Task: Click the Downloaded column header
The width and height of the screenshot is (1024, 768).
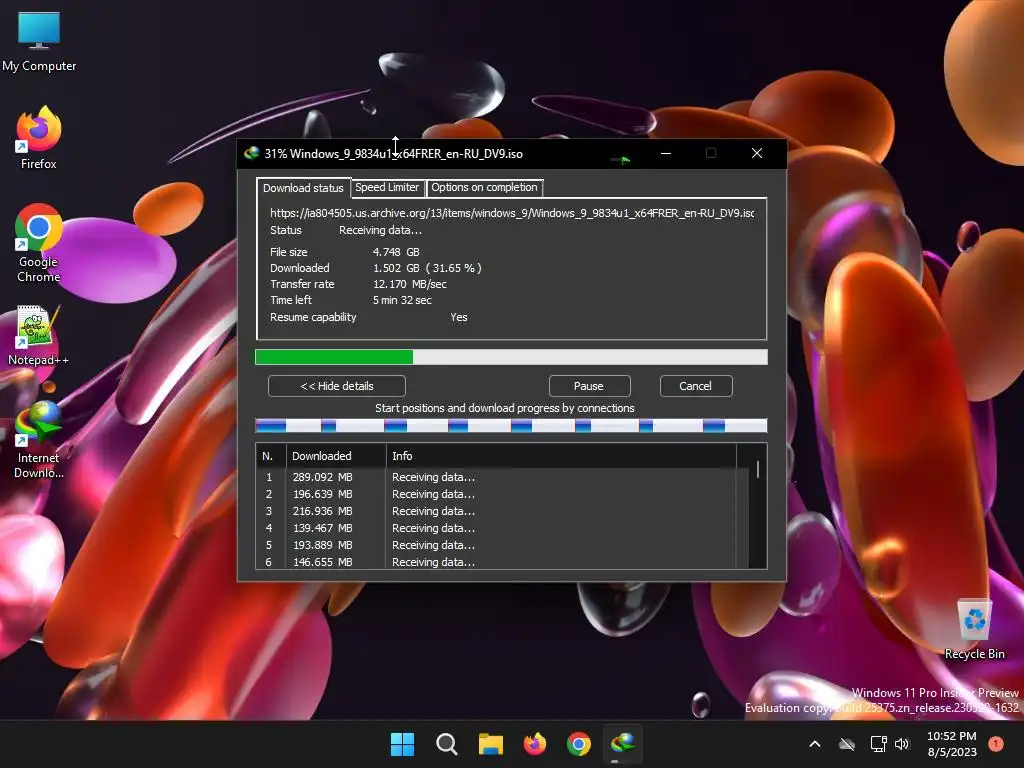Action: (336, 456)
